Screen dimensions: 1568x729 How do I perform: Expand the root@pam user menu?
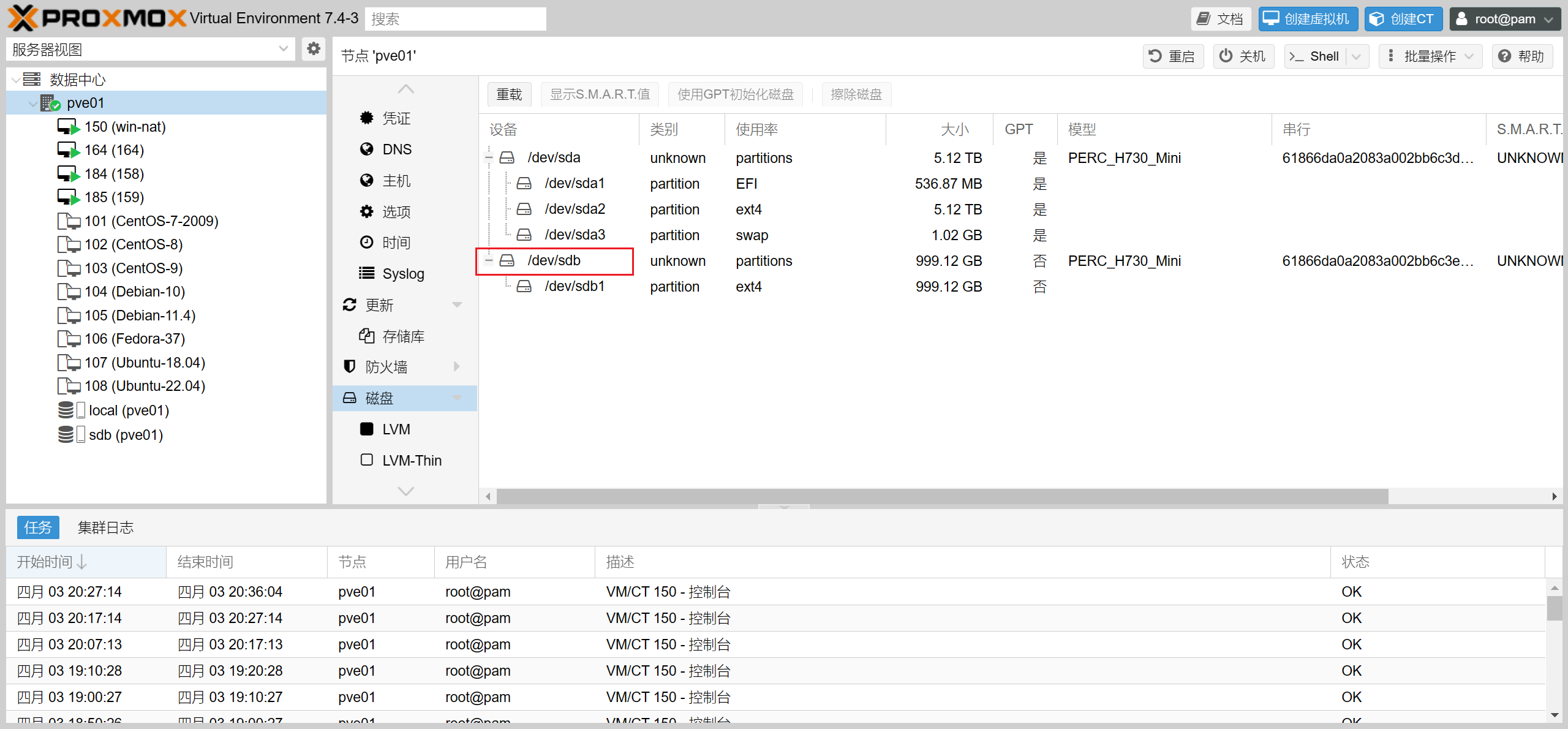click(1504, 19)
